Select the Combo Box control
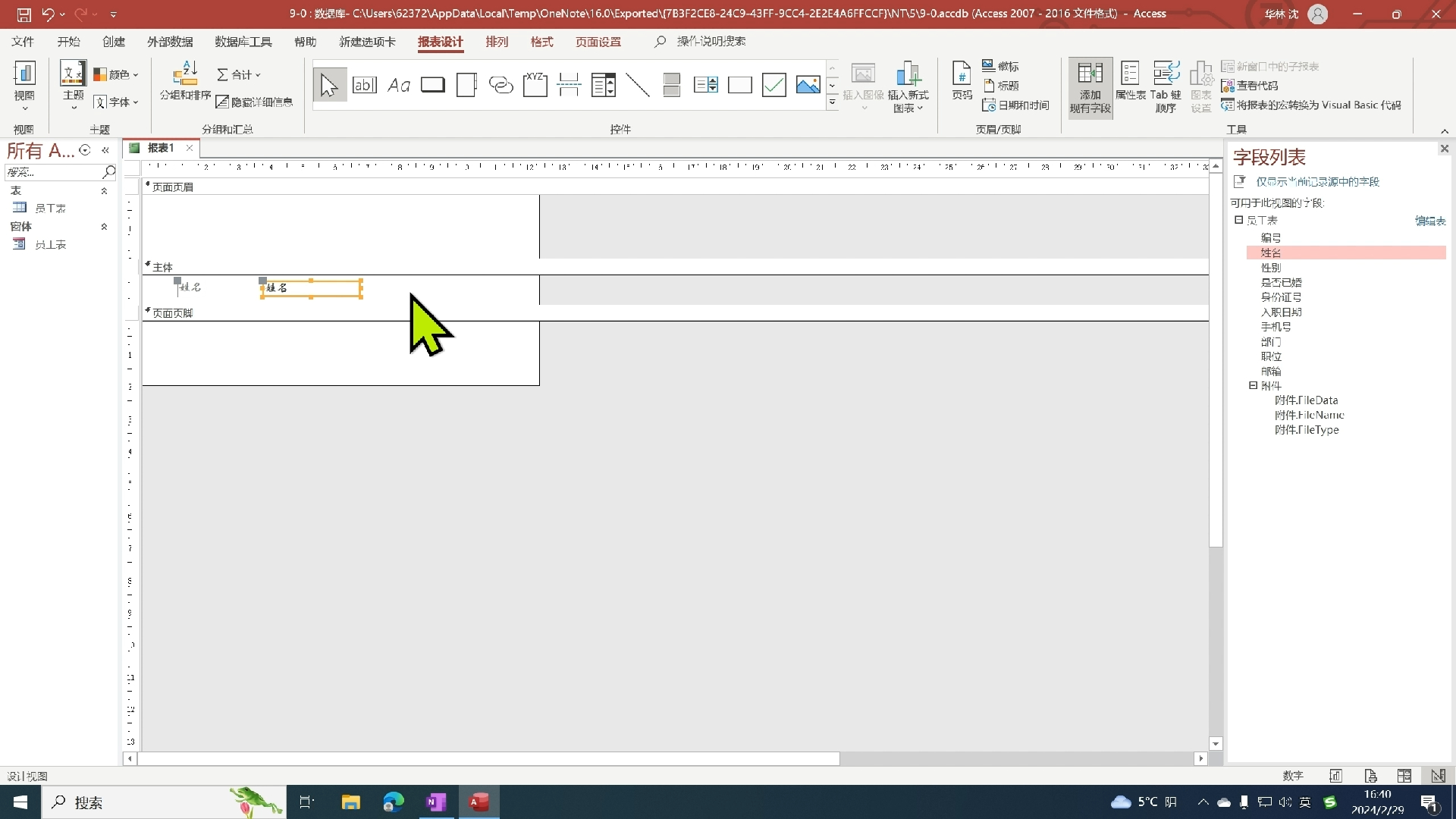1456x819 pixels. (604, 85)
